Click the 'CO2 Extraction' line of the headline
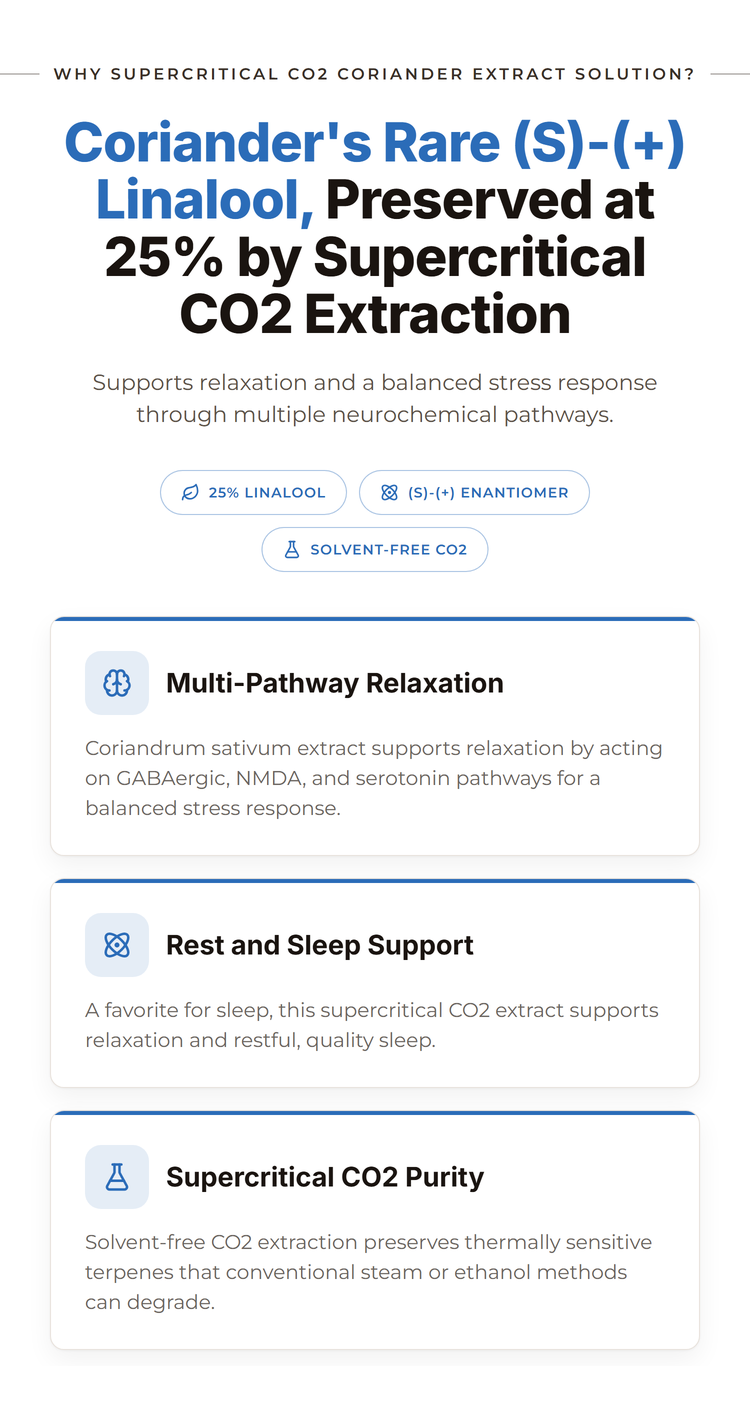The height and width of the screenshot is (1418, 750). pos(375,314)
